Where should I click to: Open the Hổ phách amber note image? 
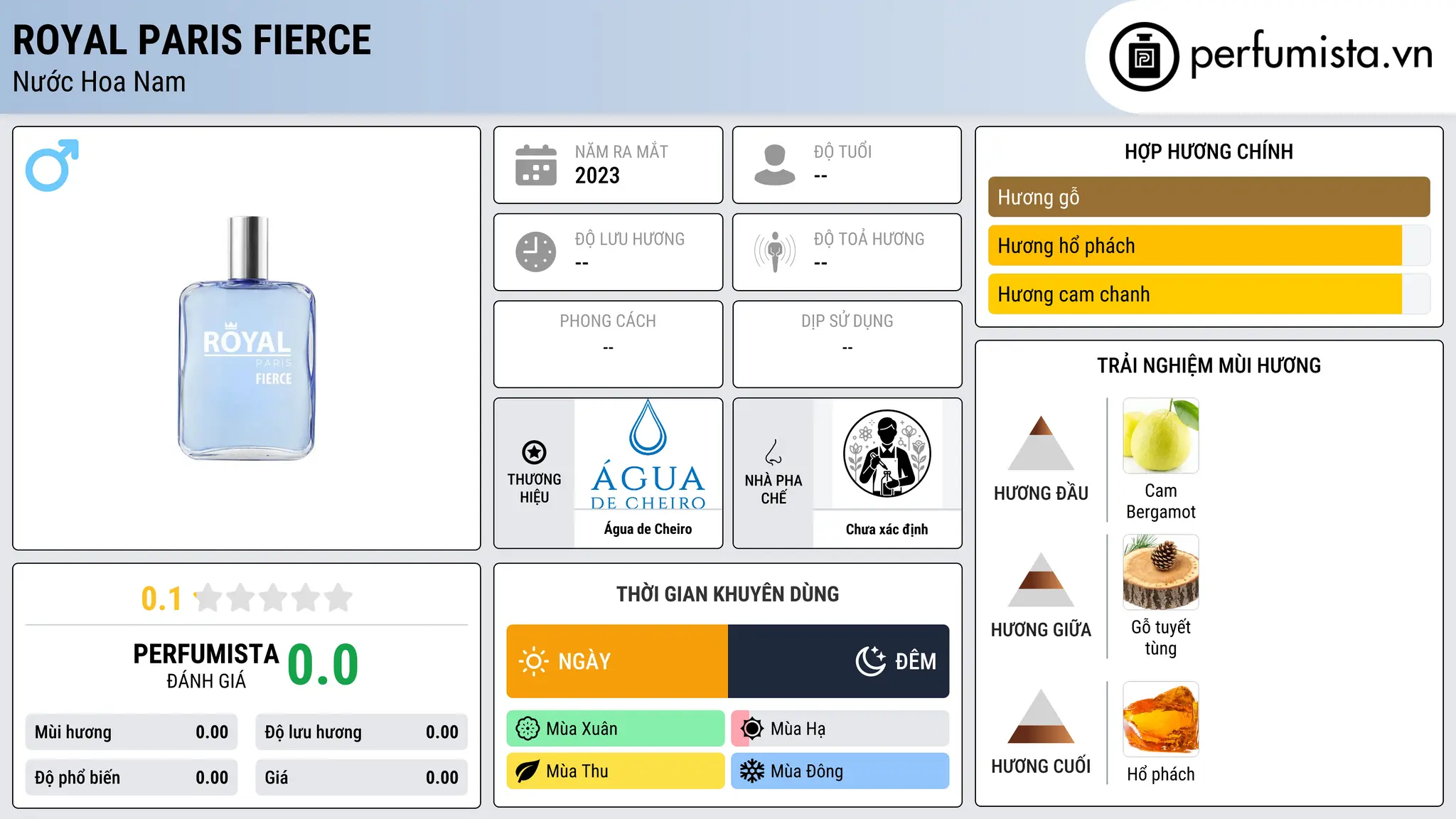(x=1161, y=719)
